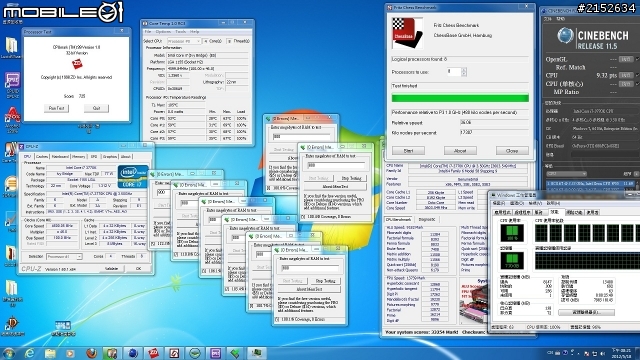
Task: Select first Task Manager tab 應用程式
Action: (x=502, y=212)
